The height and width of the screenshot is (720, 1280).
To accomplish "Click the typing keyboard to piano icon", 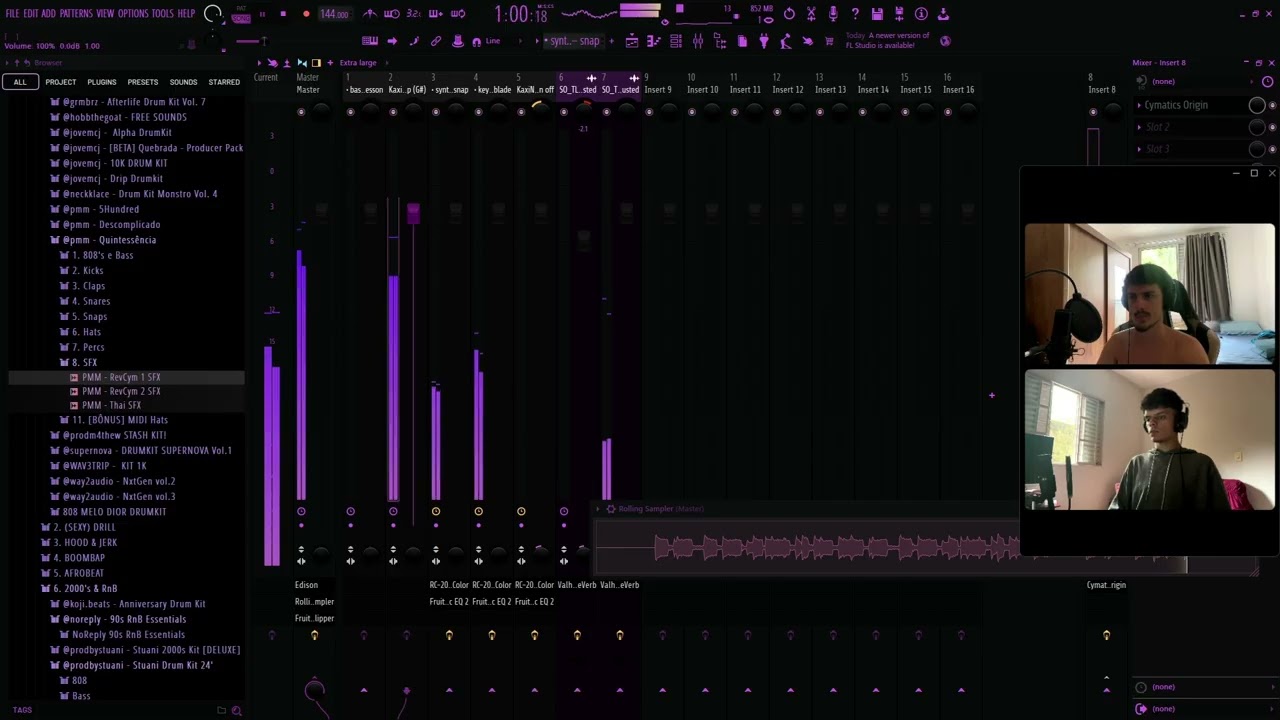I will 370,41.
